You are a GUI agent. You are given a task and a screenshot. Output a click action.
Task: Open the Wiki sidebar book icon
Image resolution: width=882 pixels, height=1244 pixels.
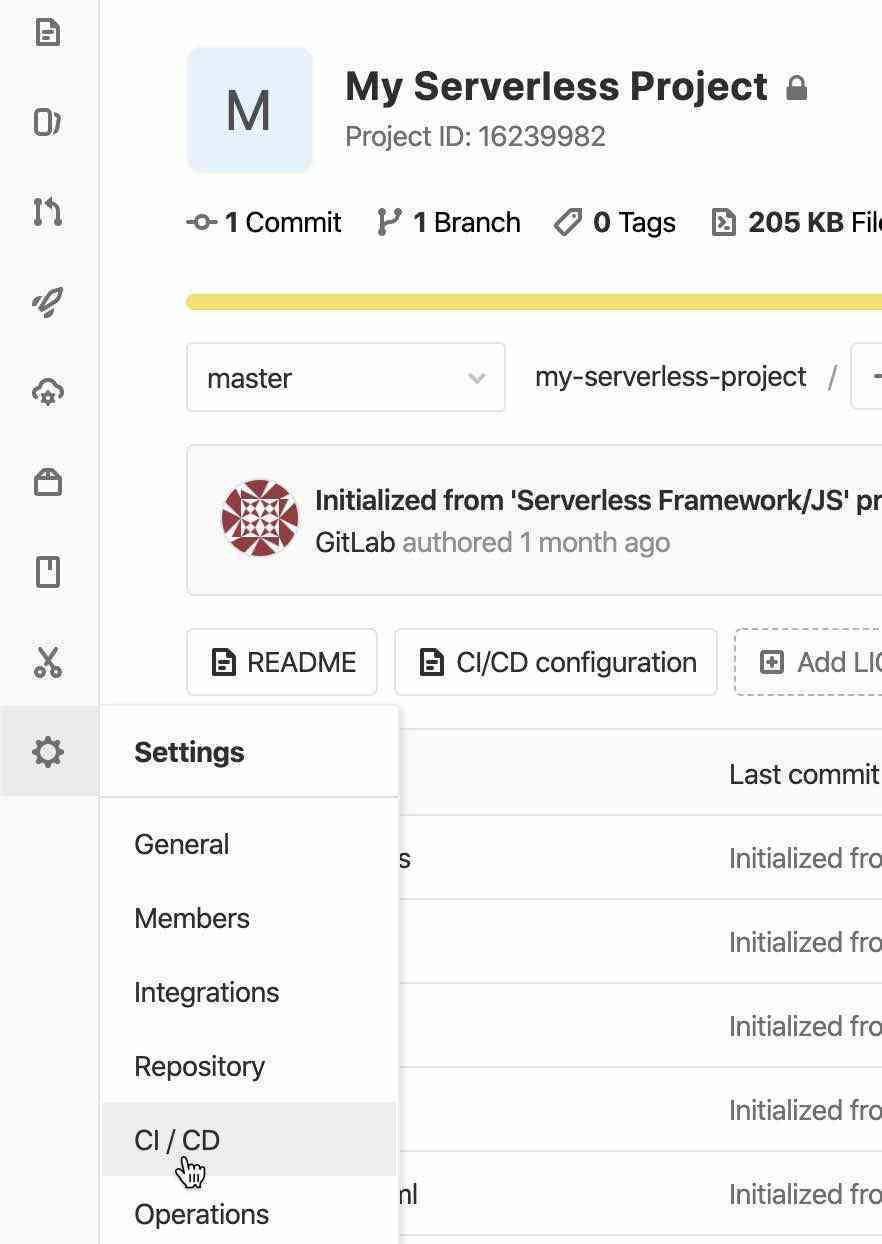47,572
